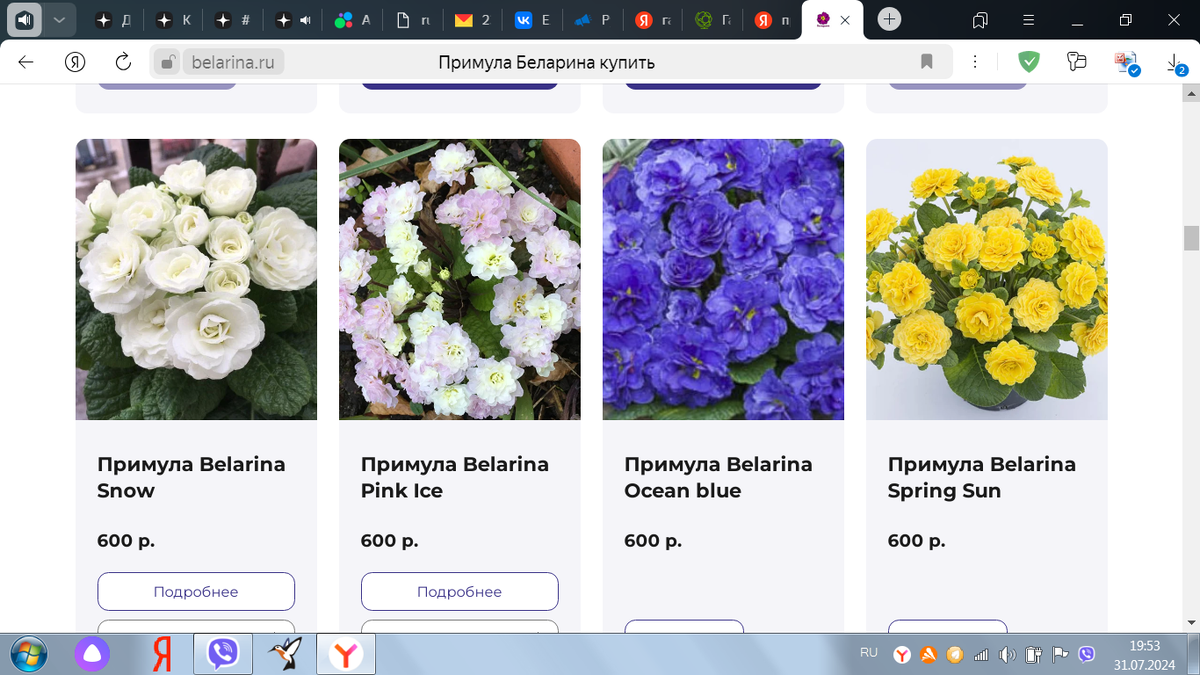Go back using the browser back arrow

click(x=26, y=62)
